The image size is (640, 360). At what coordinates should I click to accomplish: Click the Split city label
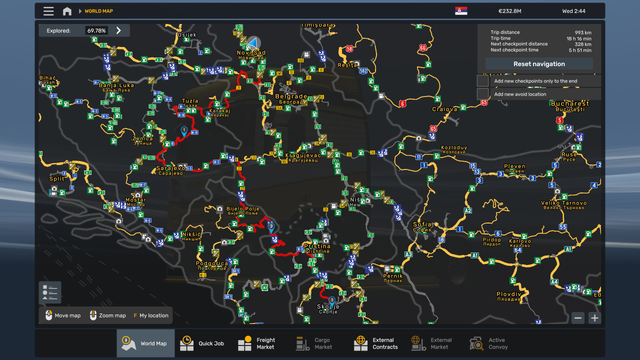(57, 179)
